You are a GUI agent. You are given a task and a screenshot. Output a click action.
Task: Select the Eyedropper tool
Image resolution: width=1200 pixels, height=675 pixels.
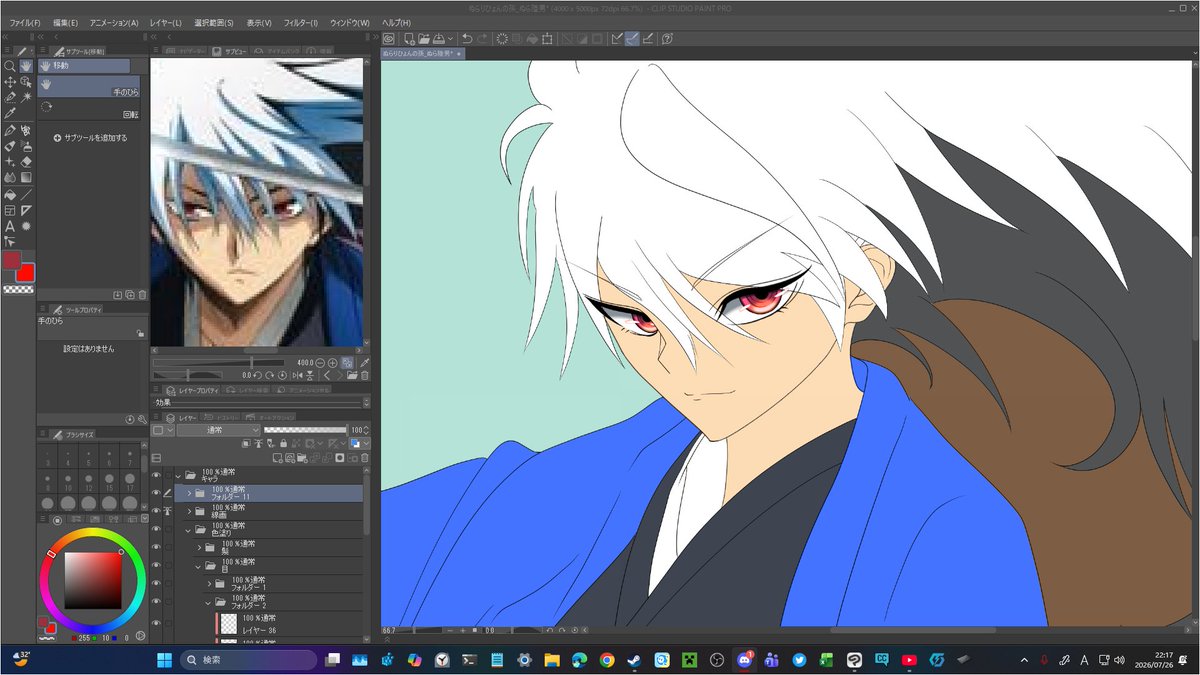pos(10,113)
